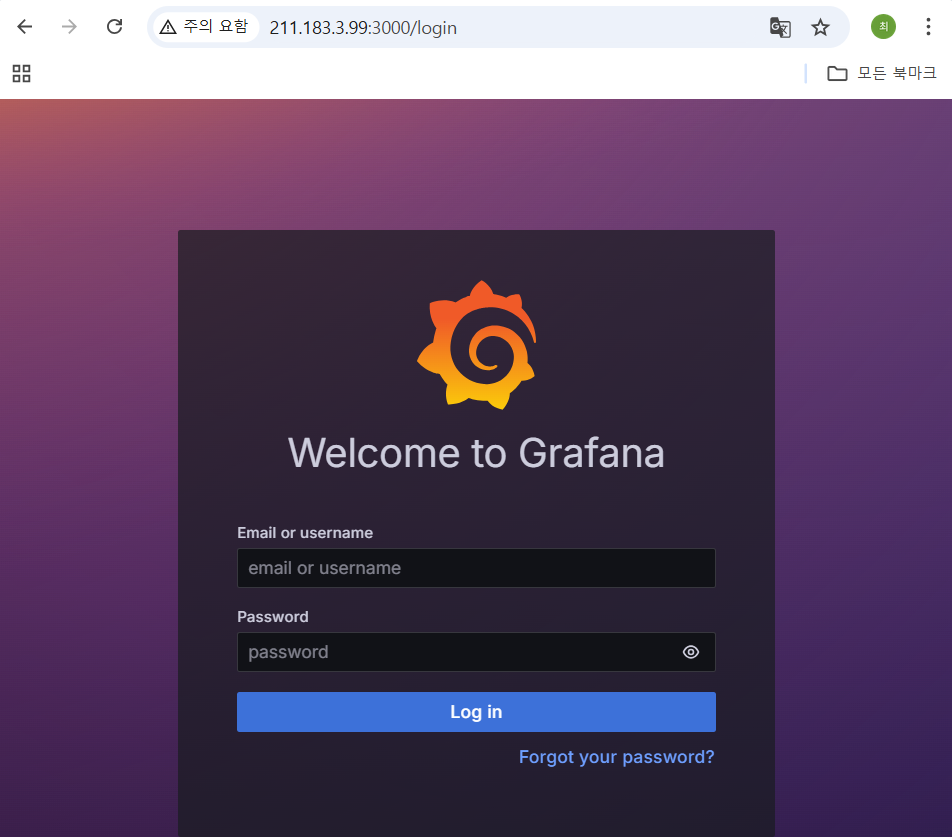The width and height of the screenshot is (952, 837).
Task: Open the green Chrome profile avatar
Action: (883, 27)
